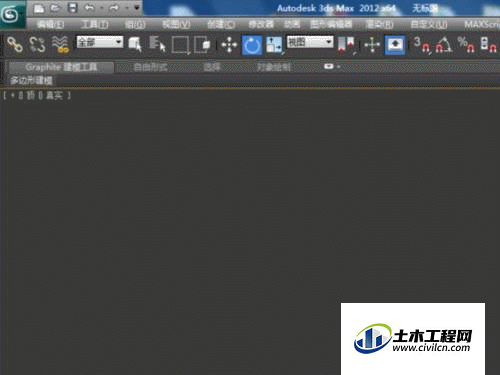
Task: Click the New Scene icon in title bar
Action: point(39,8)
